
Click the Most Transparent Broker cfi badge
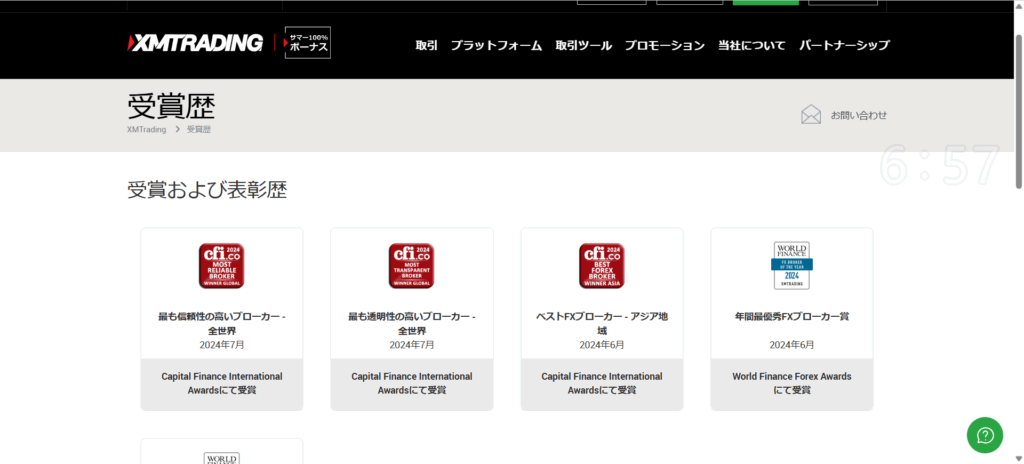(x=411, y=266)
